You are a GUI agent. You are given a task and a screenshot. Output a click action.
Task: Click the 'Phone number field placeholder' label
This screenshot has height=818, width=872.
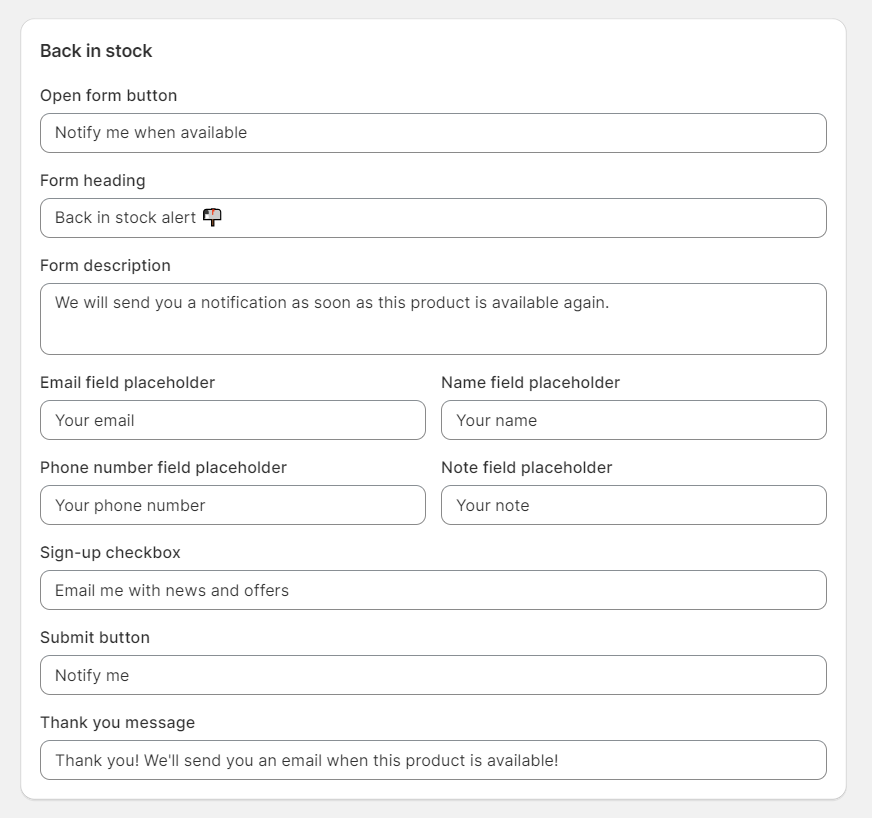164,468
